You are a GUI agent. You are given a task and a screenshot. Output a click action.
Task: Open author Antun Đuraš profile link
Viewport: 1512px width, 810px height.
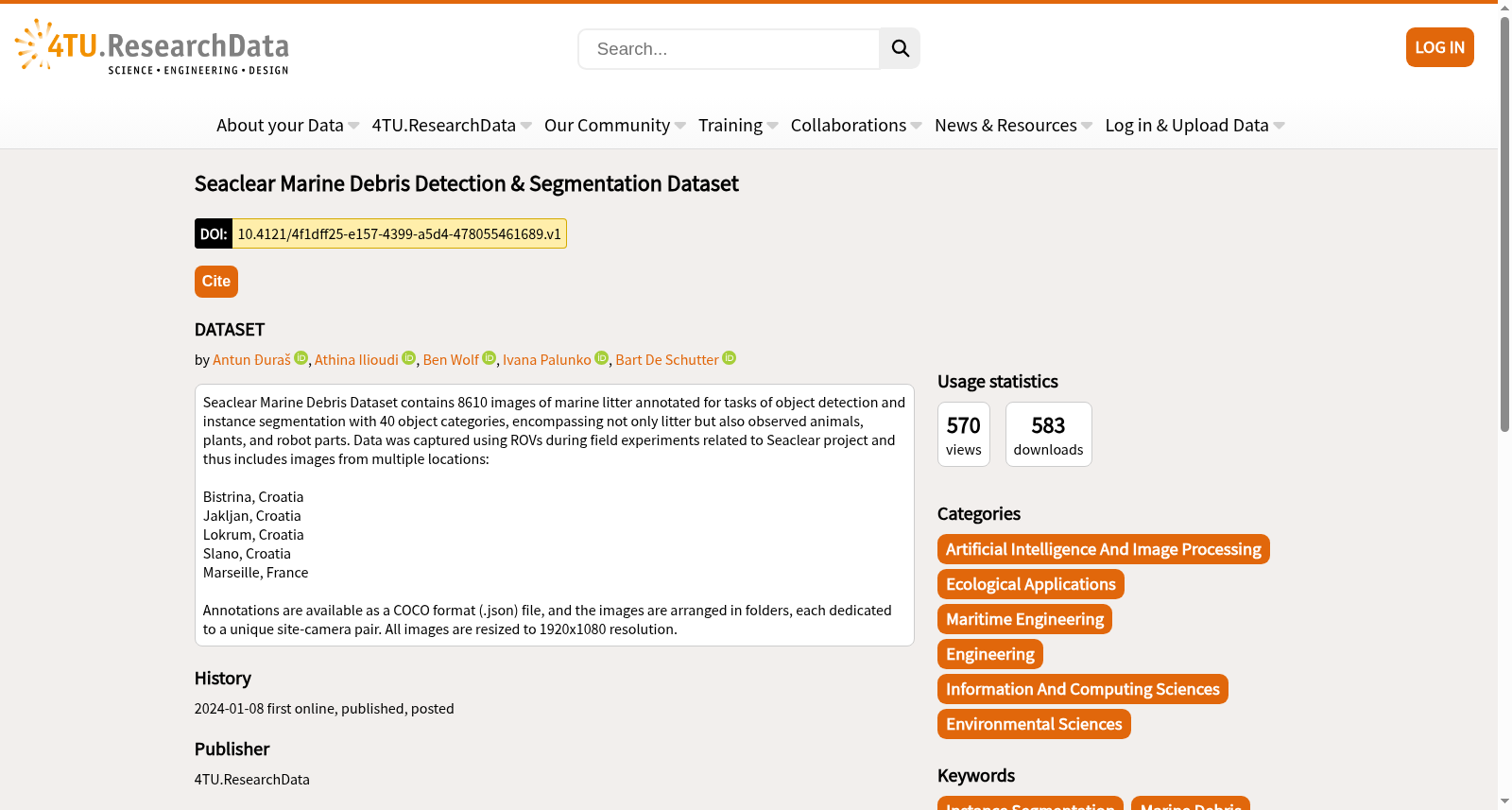pyautogui.click(x=251, y=360)
